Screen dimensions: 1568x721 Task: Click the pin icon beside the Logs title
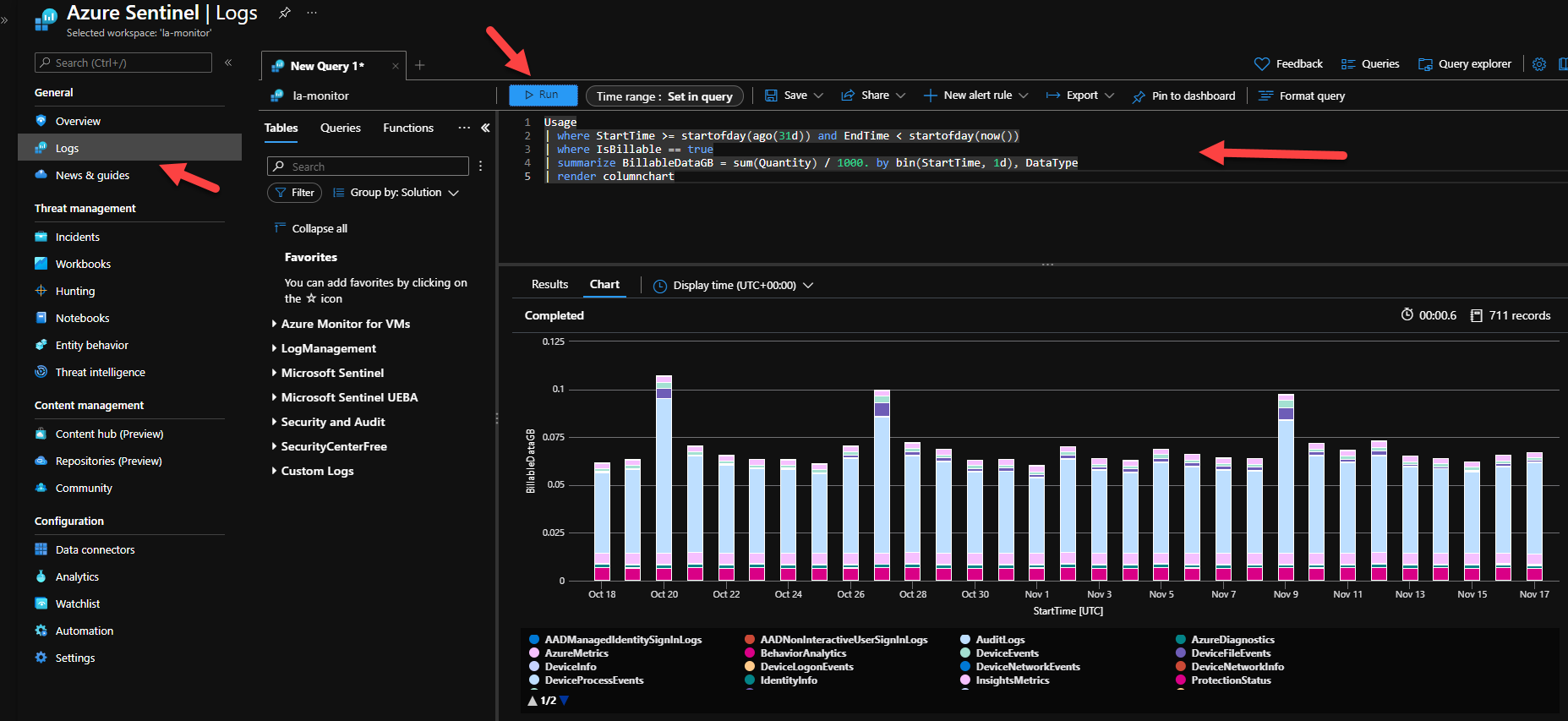click(x=285, y=13)
